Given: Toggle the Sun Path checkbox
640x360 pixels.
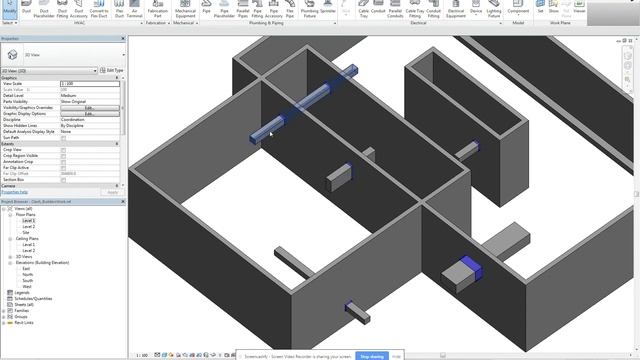Looking at the screenshot, I should [63, 138].
